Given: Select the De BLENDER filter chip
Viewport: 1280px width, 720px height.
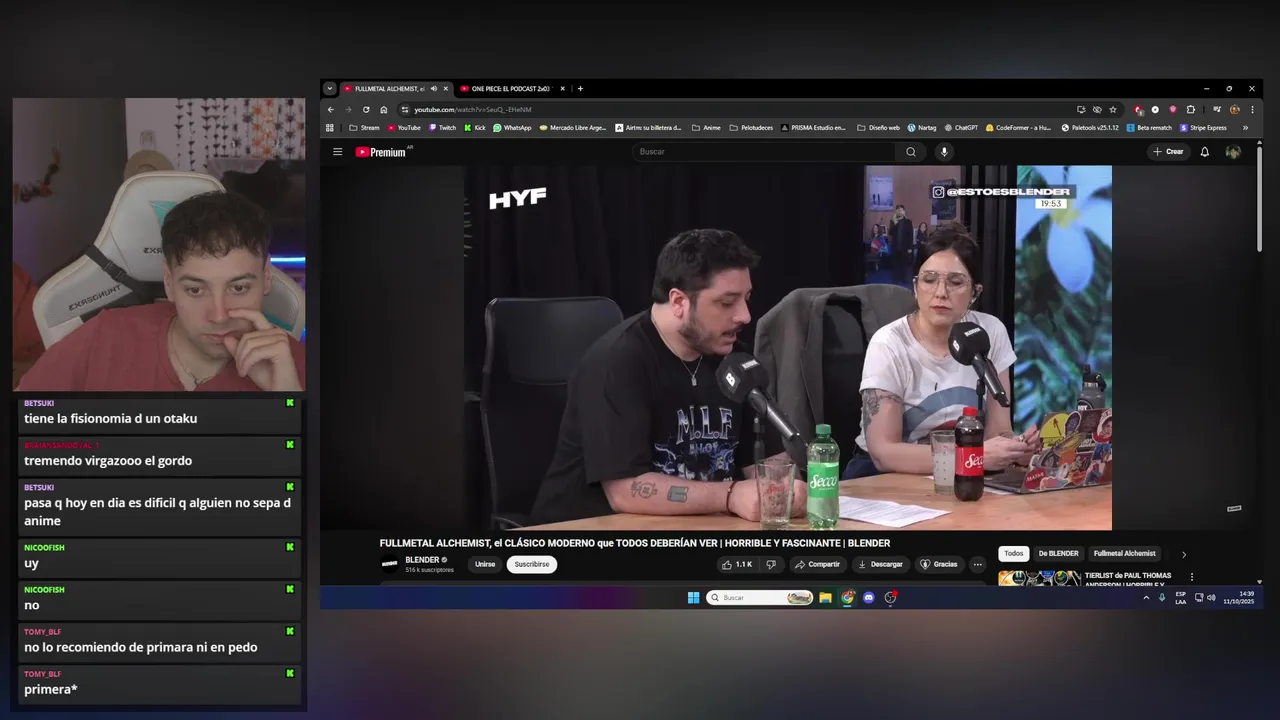Looking at the screenshot, I should [1058, 554].
